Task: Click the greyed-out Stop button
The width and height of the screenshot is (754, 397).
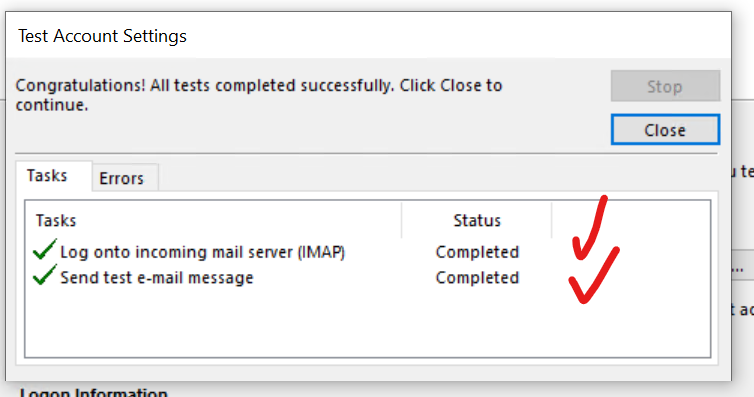Action: [665, 86]
